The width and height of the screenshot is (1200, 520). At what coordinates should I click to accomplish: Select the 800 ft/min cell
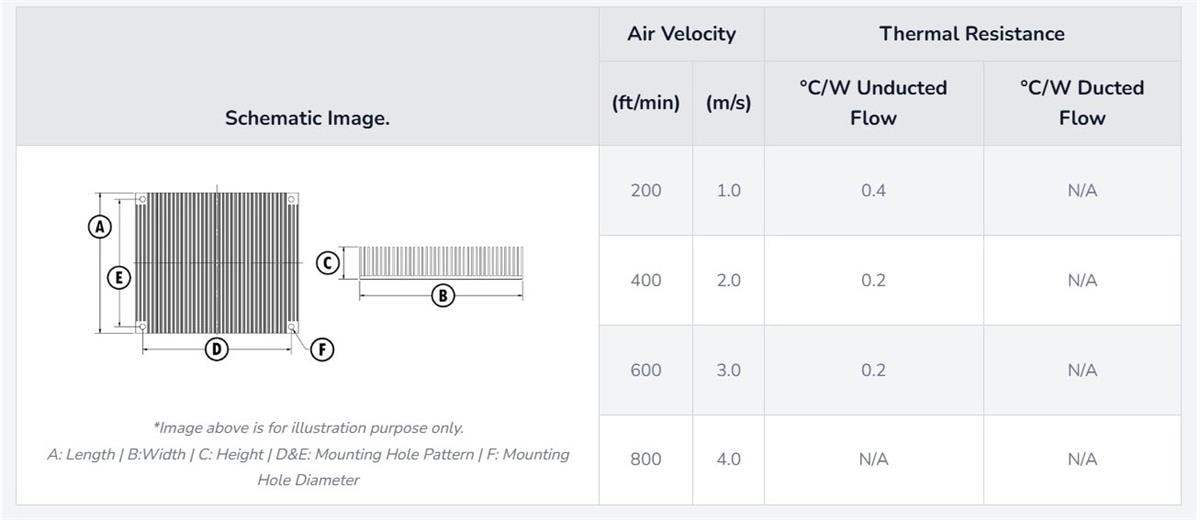point(645,460)
